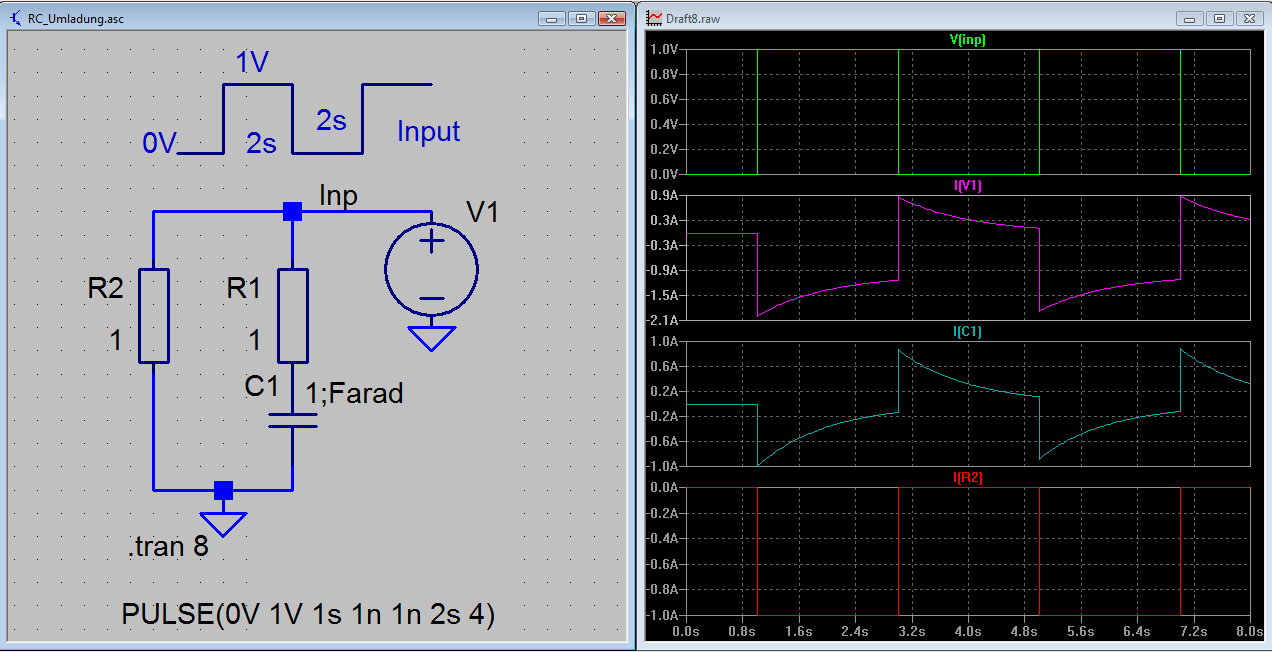Image resolution: width=1272 pixels, height=652 pixels.
Task: Click the 1;Farad capacitor value
Action: click(354, 393)
